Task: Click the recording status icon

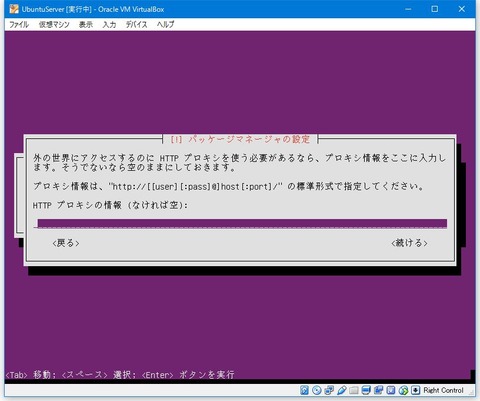Action: point(378,390)
